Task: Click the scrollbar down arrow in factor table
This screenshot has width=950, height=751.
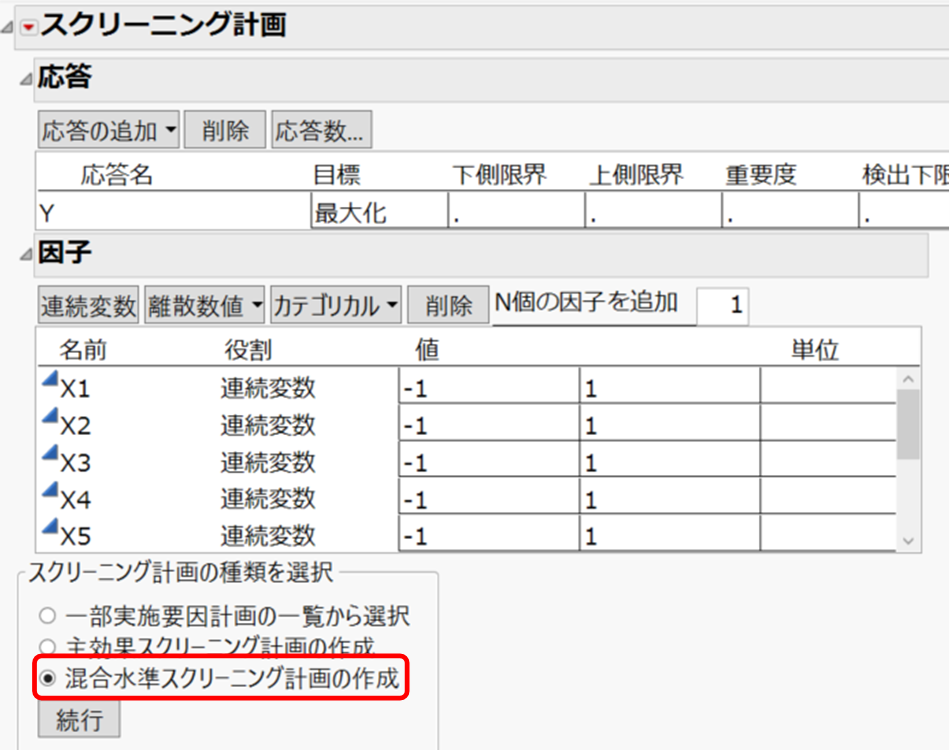Action: click(908, 540)
